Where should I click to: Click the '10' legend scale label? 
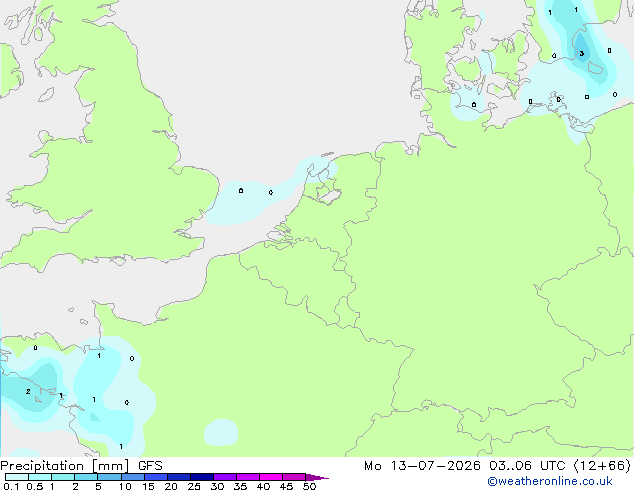125,486
